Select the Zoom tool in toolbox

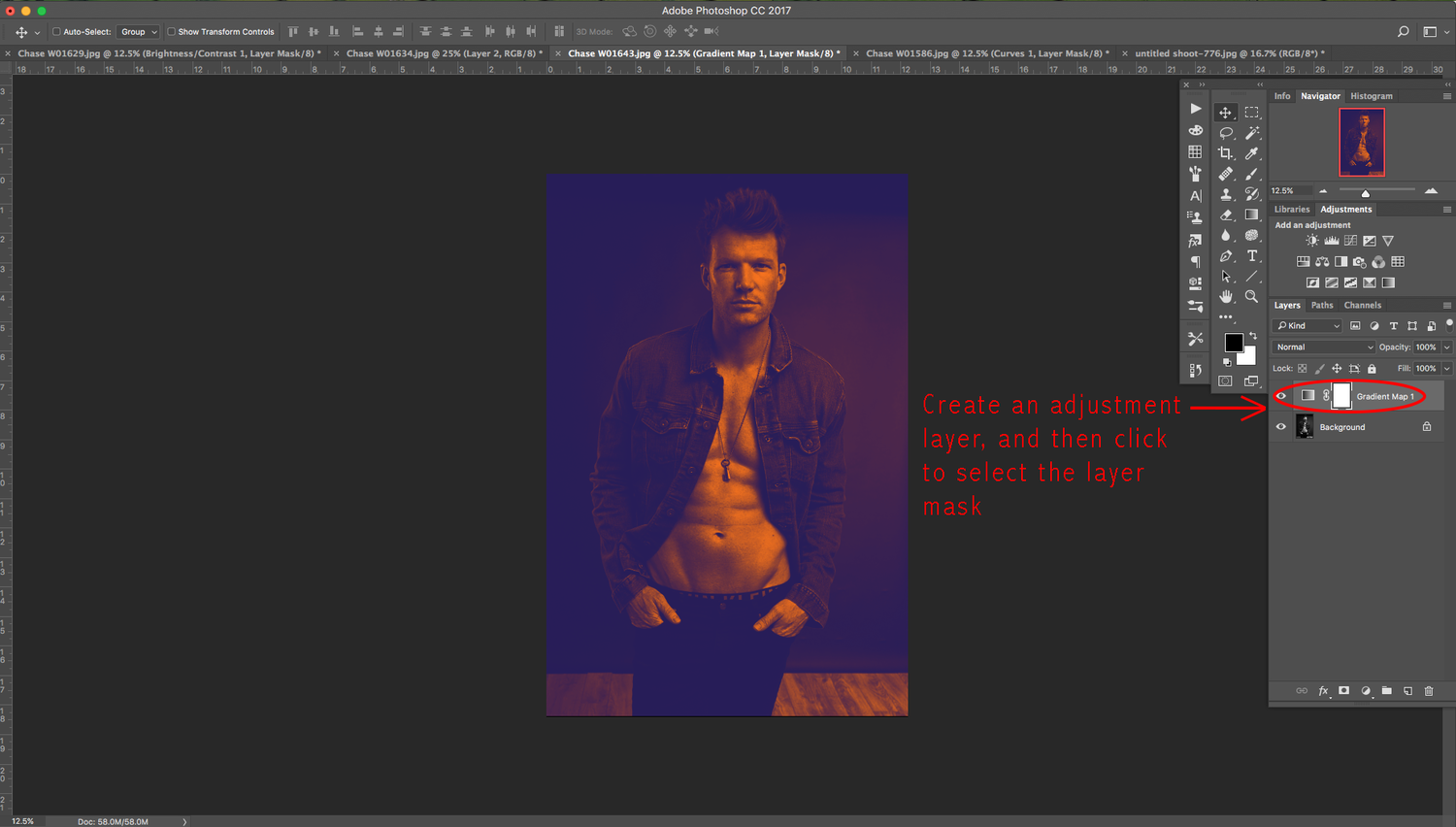click(x=1252, y=297)
